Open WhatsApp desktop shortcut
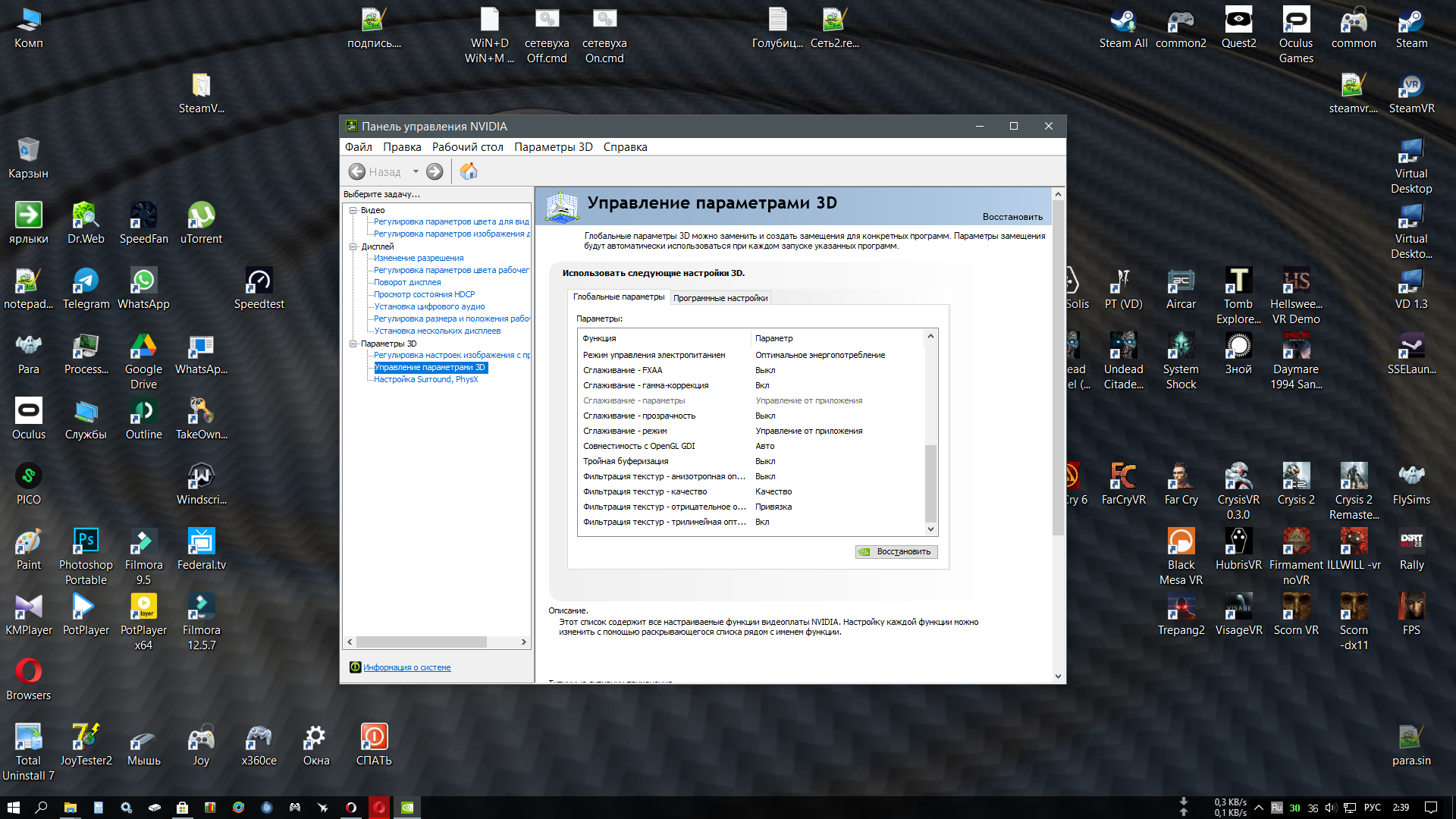 (143, 289)
